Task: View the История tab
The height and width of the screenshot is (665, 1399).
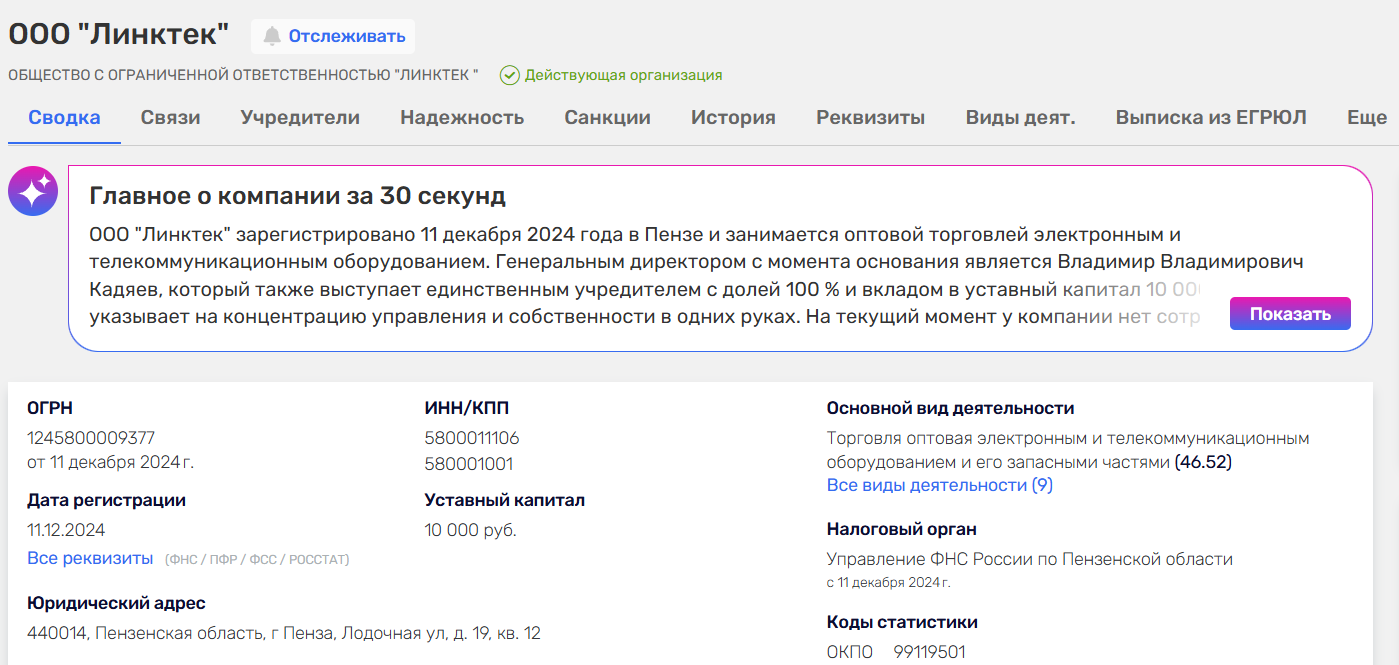Action: (733, 118)
